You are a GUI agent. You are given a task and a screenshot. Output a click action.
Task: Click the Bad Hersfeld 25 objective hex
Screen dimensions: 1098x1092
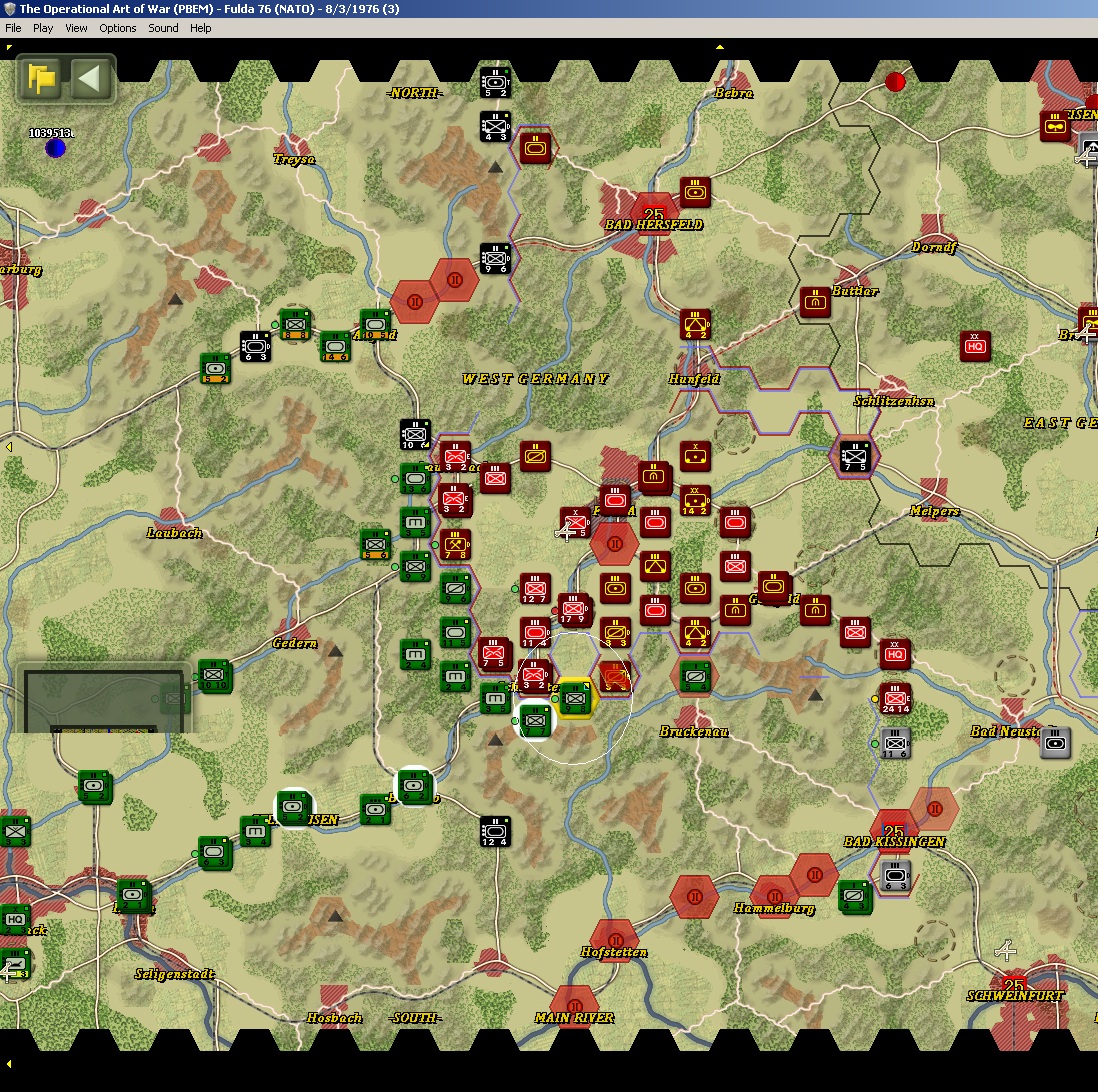point(654,214)
